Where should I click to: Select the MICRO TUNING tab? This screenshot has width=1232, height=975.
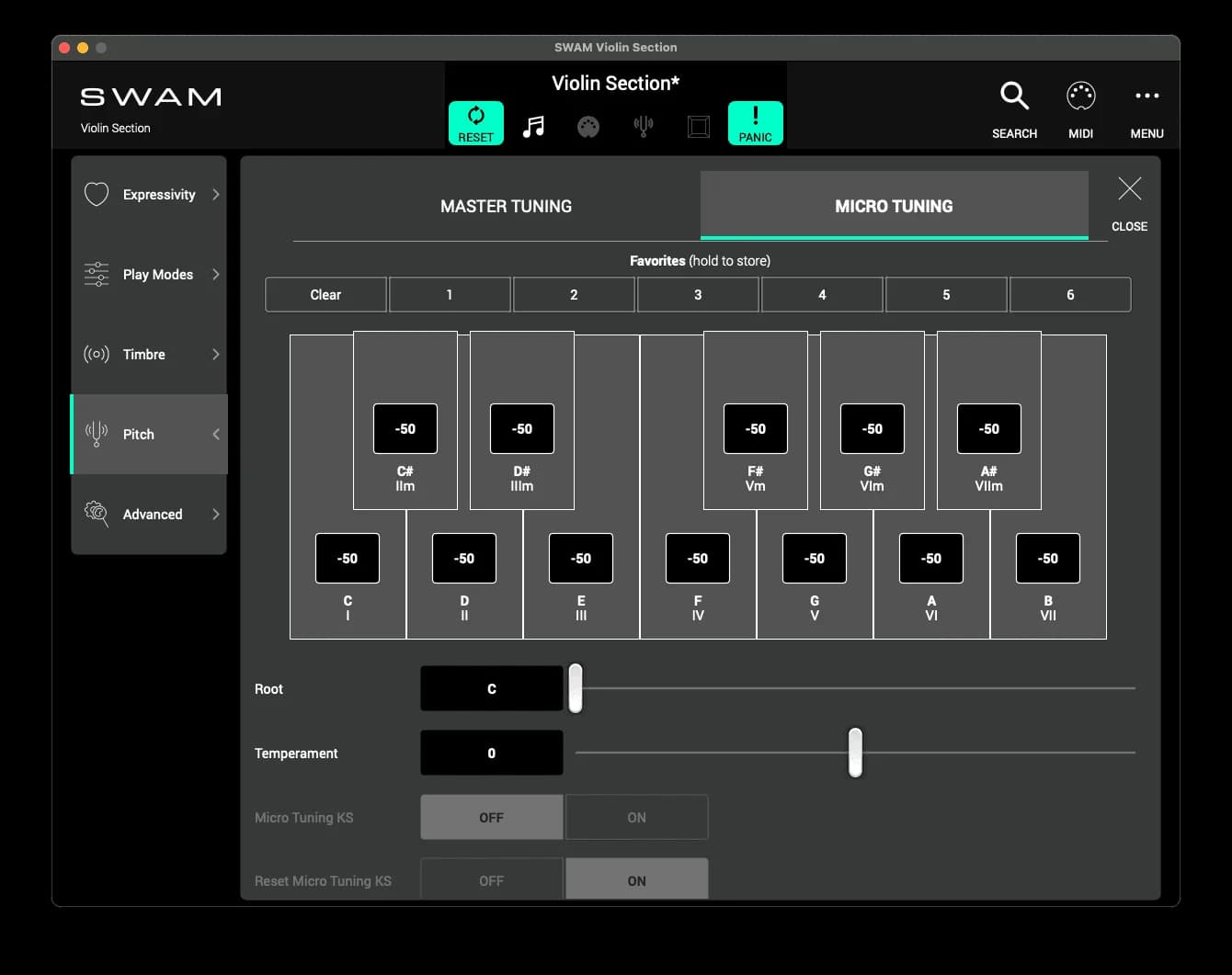[894, 207]
